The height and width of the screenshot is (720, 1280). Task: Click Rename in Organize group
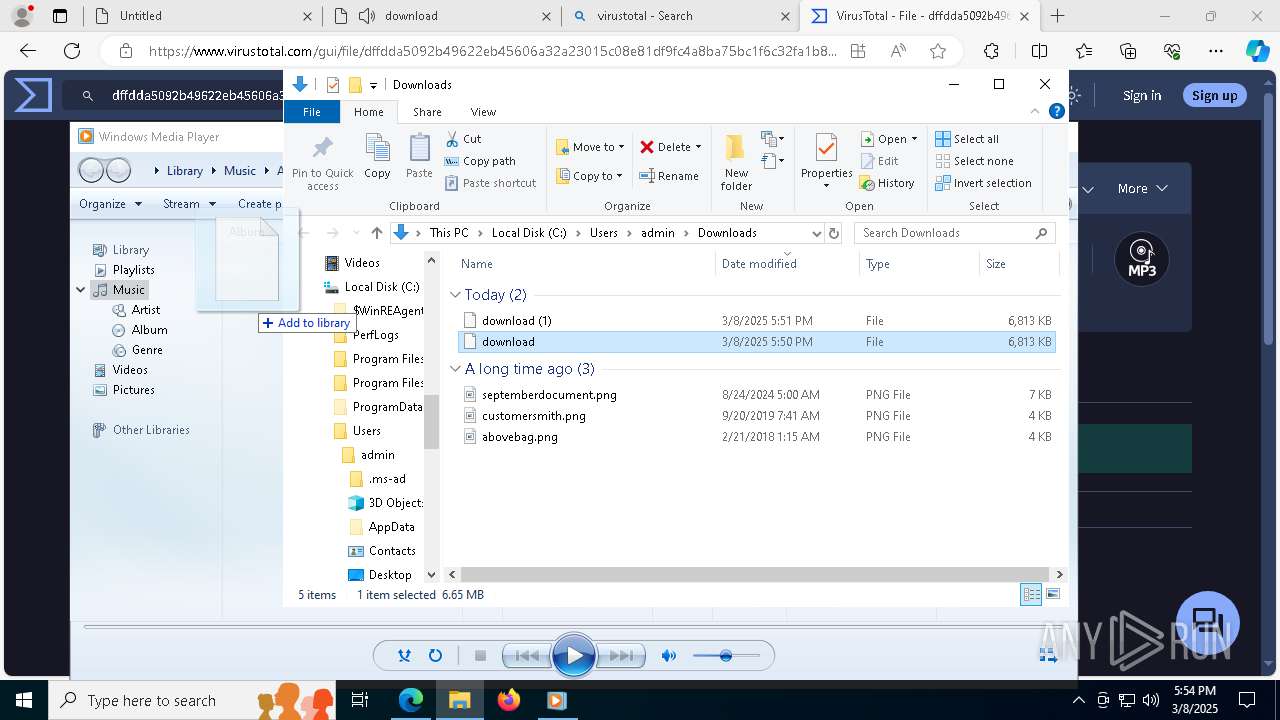point(669,176)
